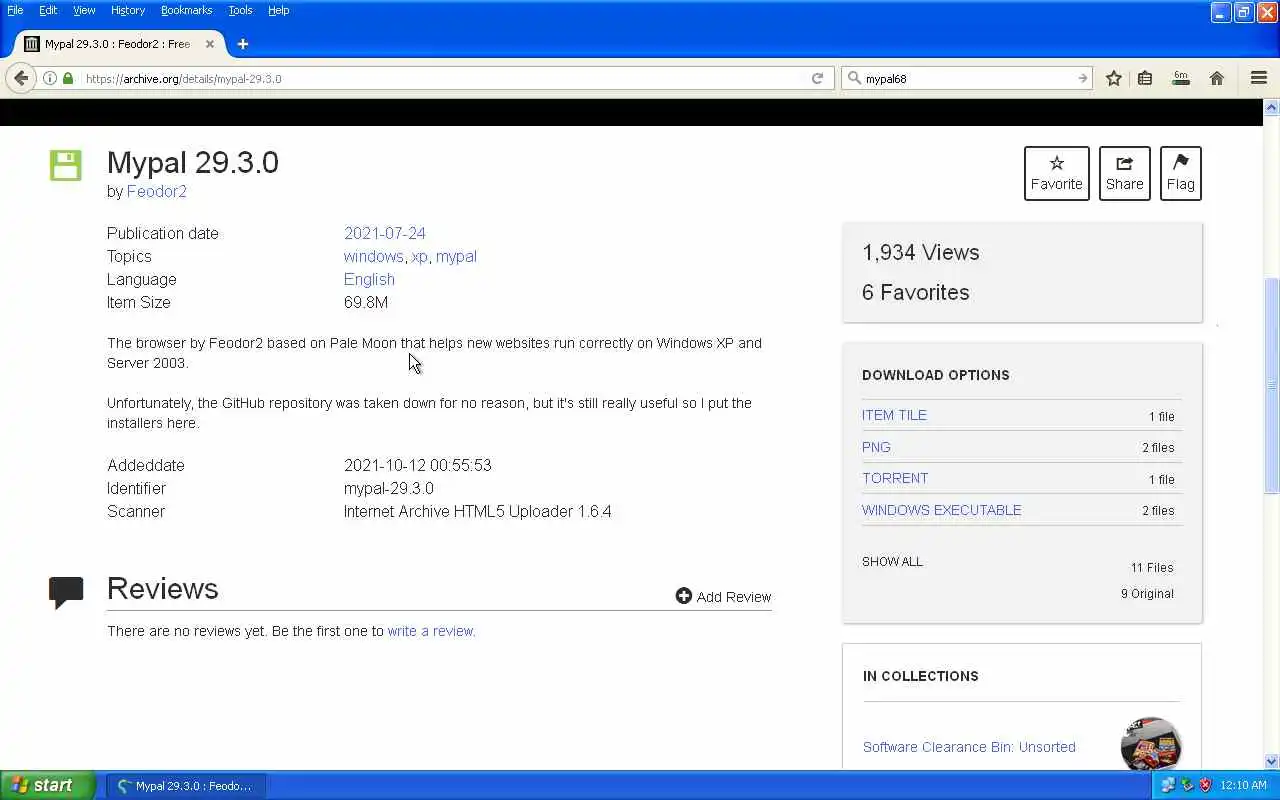The image size is (1280, 800).
Task: Click the English language link
Action: coord(369,279)
